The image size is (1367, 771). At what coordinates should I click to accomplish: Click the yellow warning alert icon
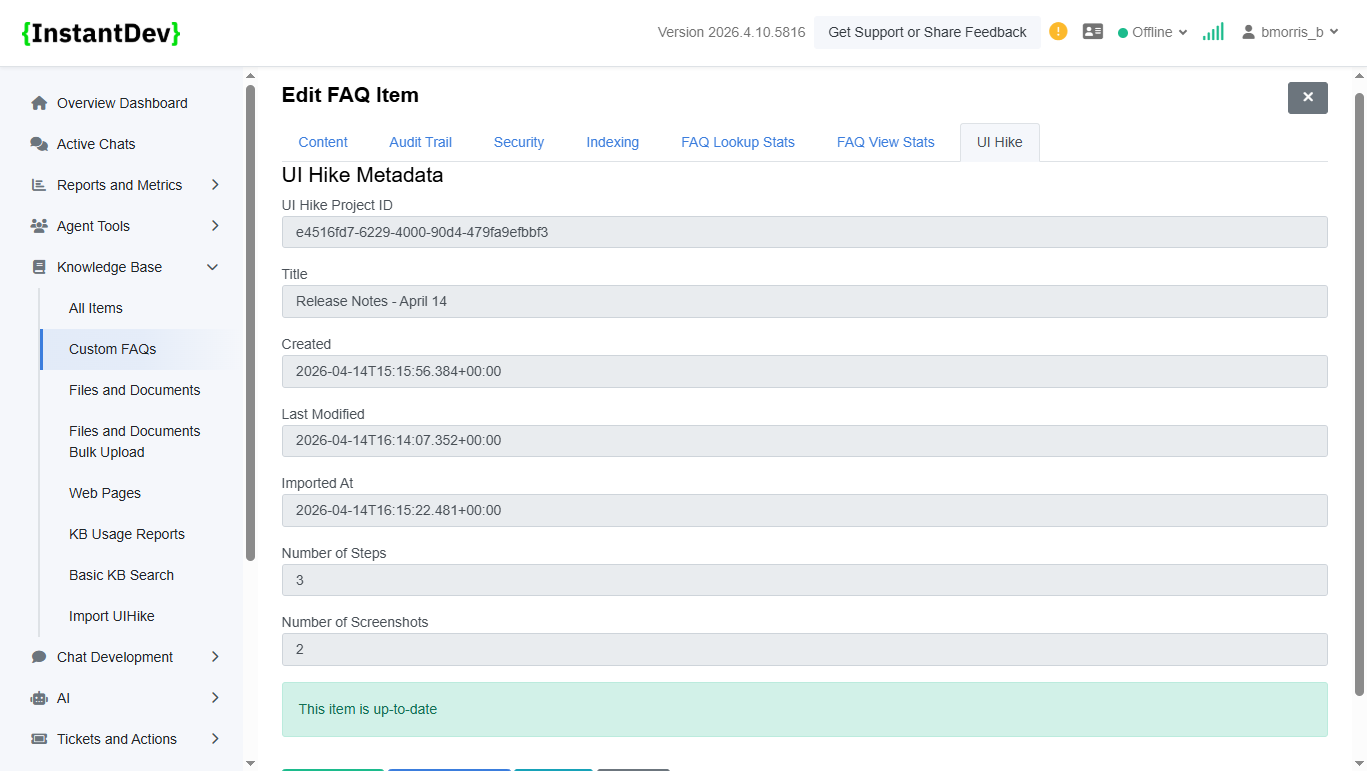point(1057,31)
